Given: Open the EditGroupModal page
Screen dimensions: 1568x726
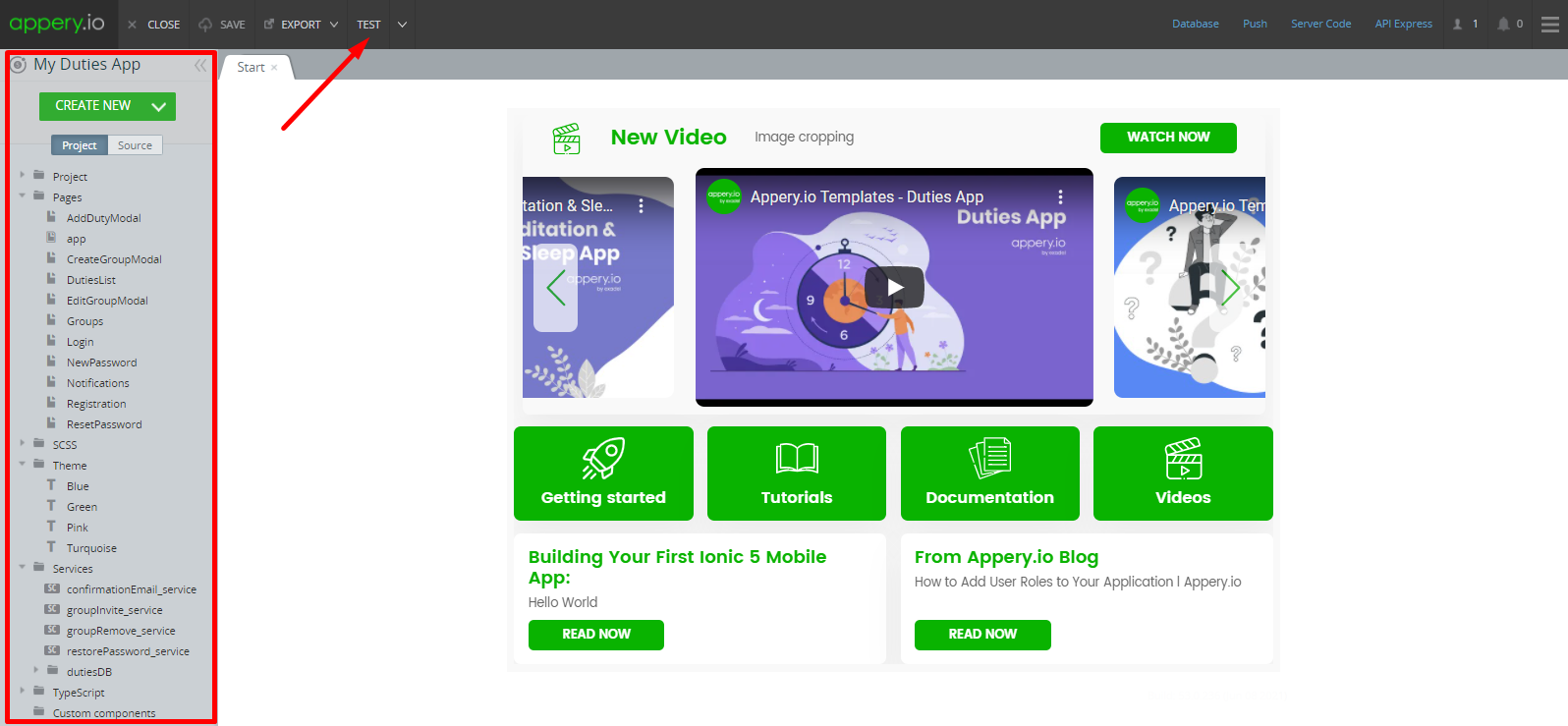Looking at the screenshot, I should (x=107, y=301).
